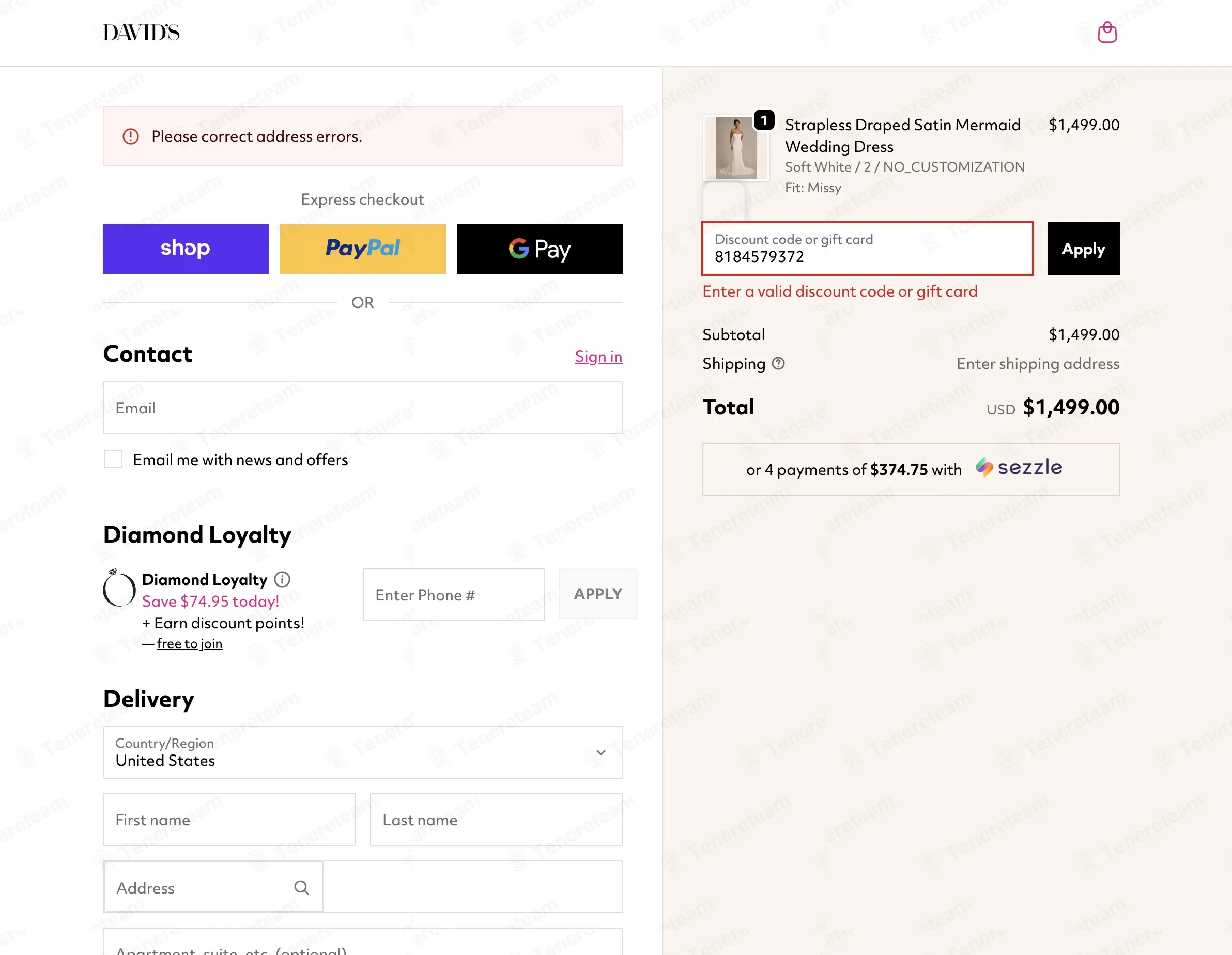
Task: Click the Sezzle 4 payments box
Action: 911,469
